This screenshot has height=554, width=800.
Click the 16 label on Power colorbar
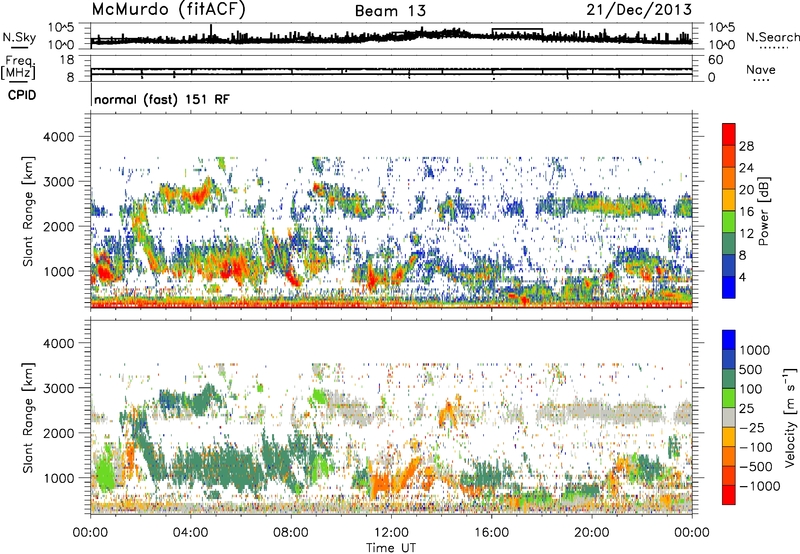(x=746, y=211)
